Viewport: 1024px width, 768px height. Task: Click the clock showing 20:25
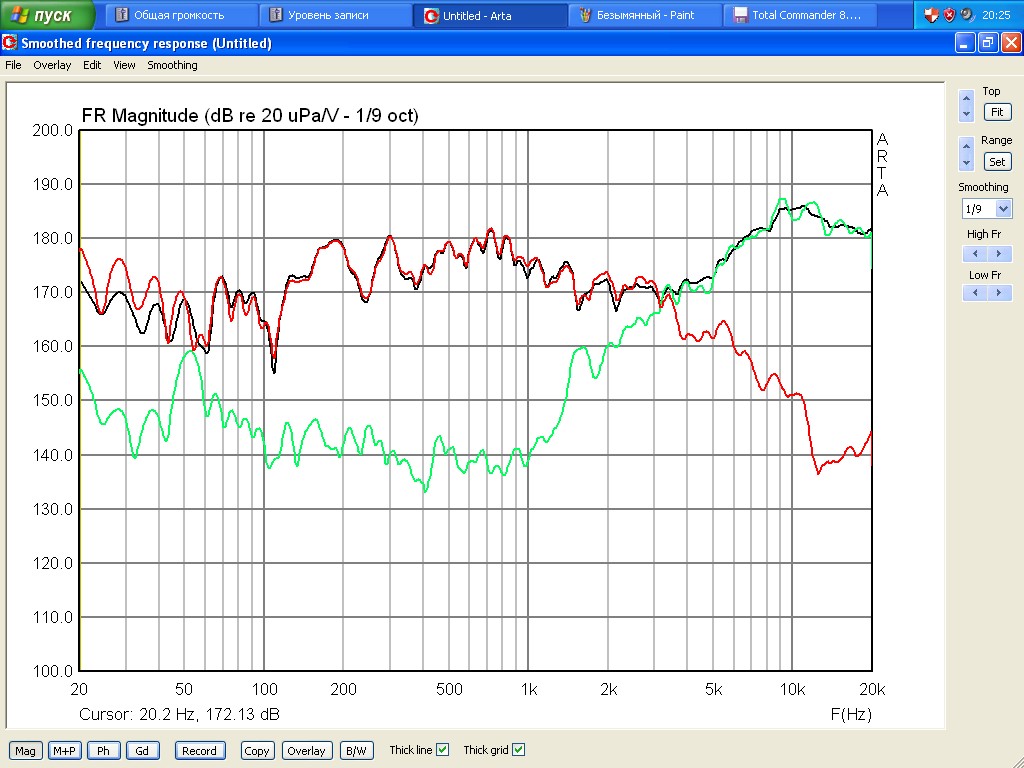(996, 15)
